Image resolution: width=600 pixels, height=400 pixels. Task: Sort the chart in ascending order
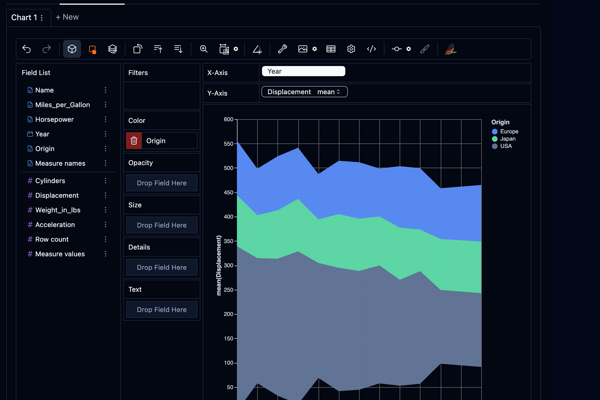(158, 49)
